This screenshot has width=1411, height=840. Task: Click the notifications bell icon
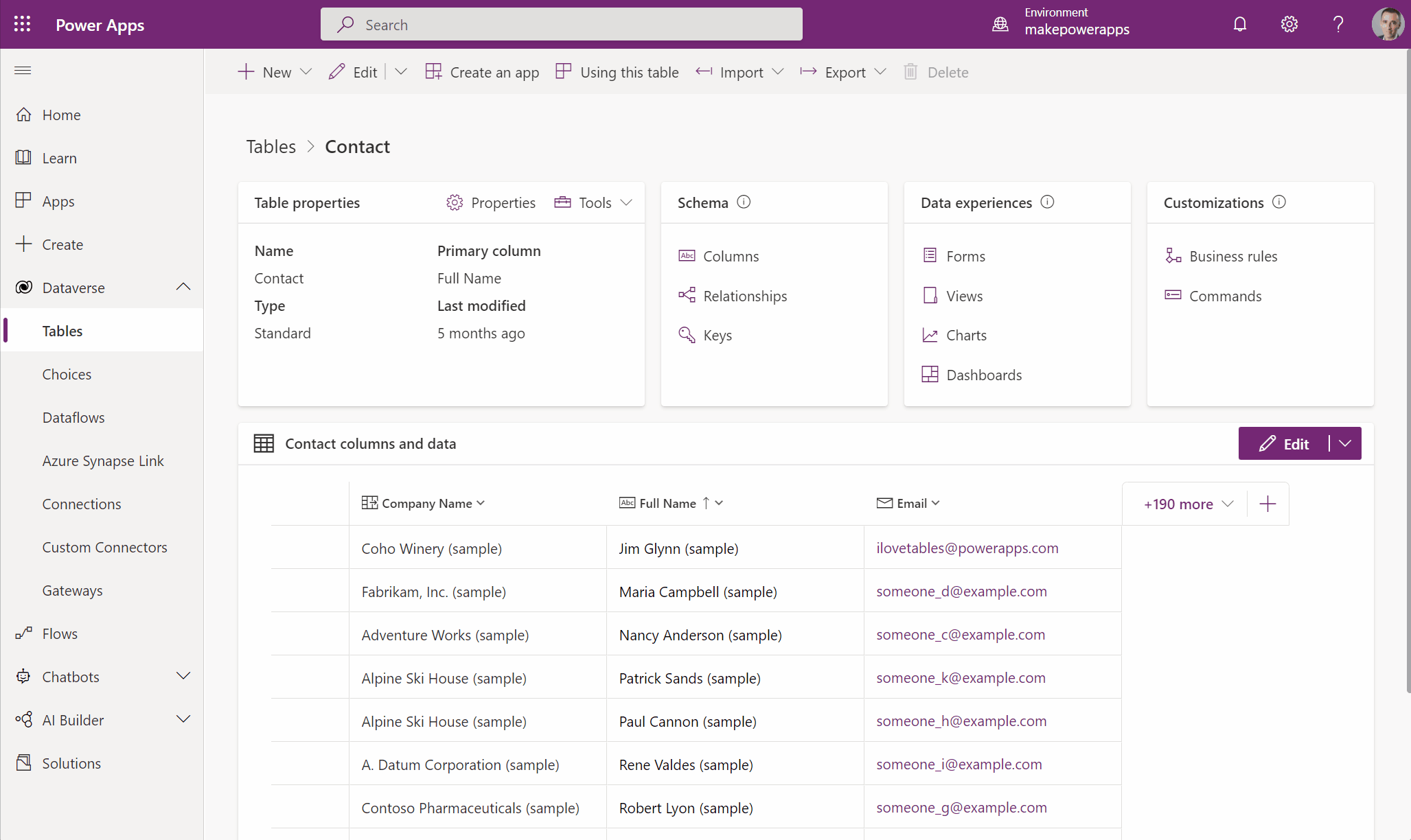tap(1239, 25)
